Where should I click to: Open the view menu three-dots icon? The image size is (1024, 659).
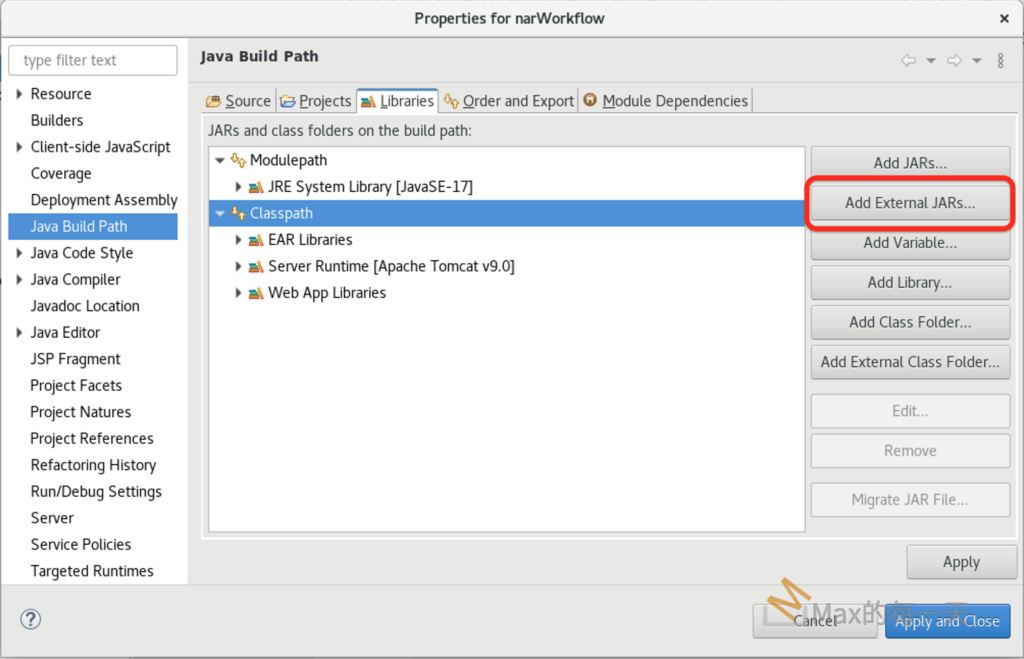(1001, 61)
